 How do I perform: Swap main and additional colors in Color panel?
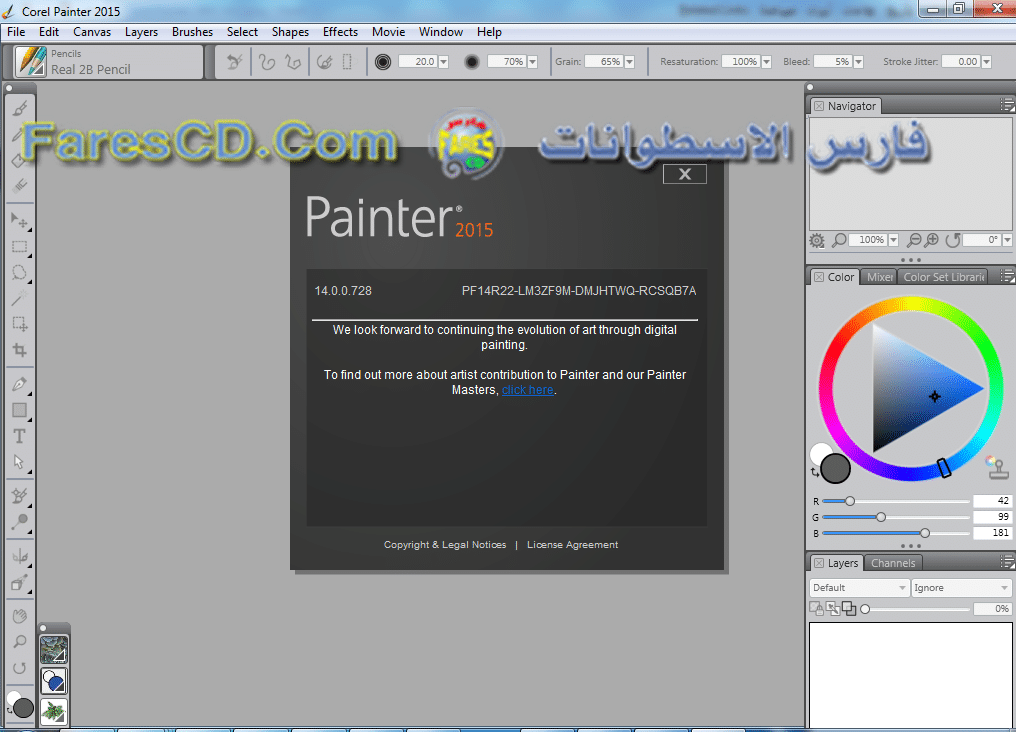click(815, 472)
